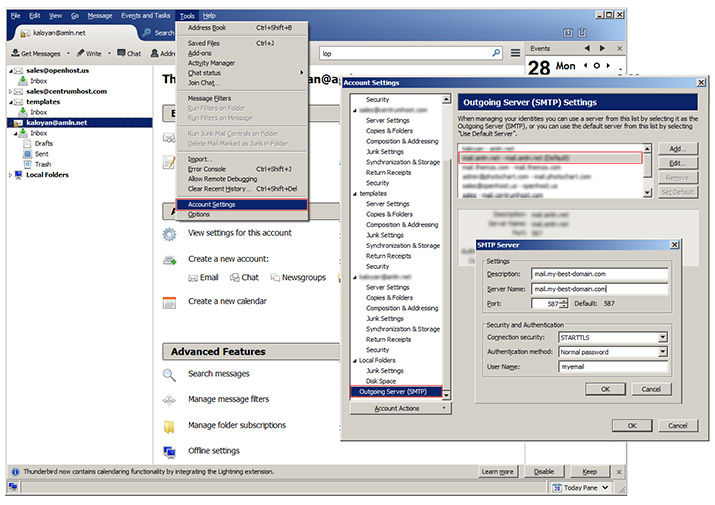Select Inbox under sales@openhost.us
Viewport: 715px width, 505px height.
click(39, 81)
